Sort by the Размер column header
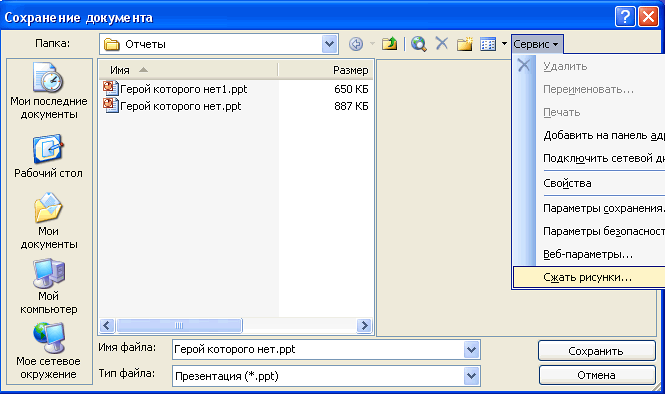665x394 pixels. pos(326,70)
